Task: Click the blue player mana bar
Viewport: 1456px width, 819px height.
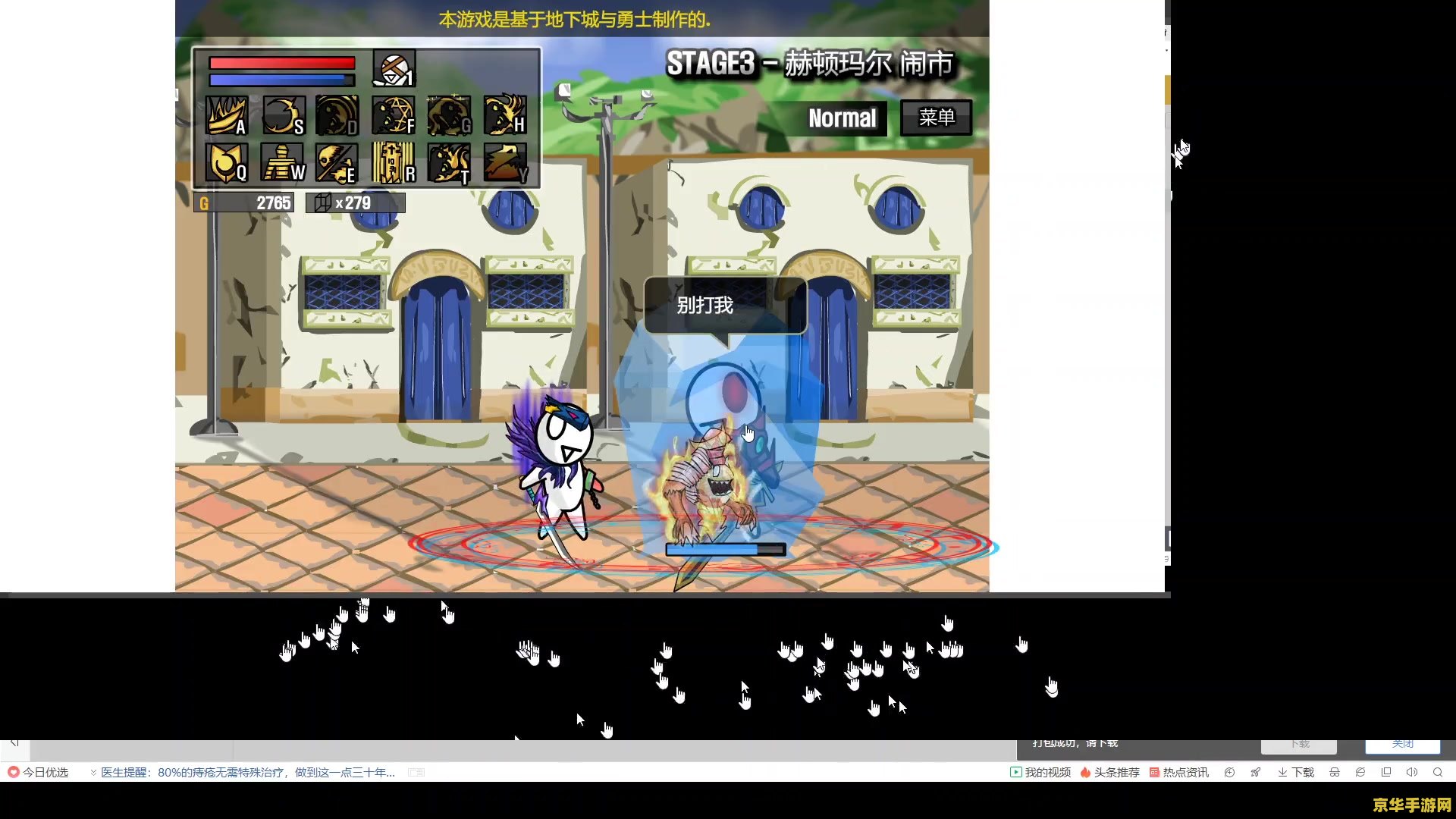Action: tap(282, 80)
